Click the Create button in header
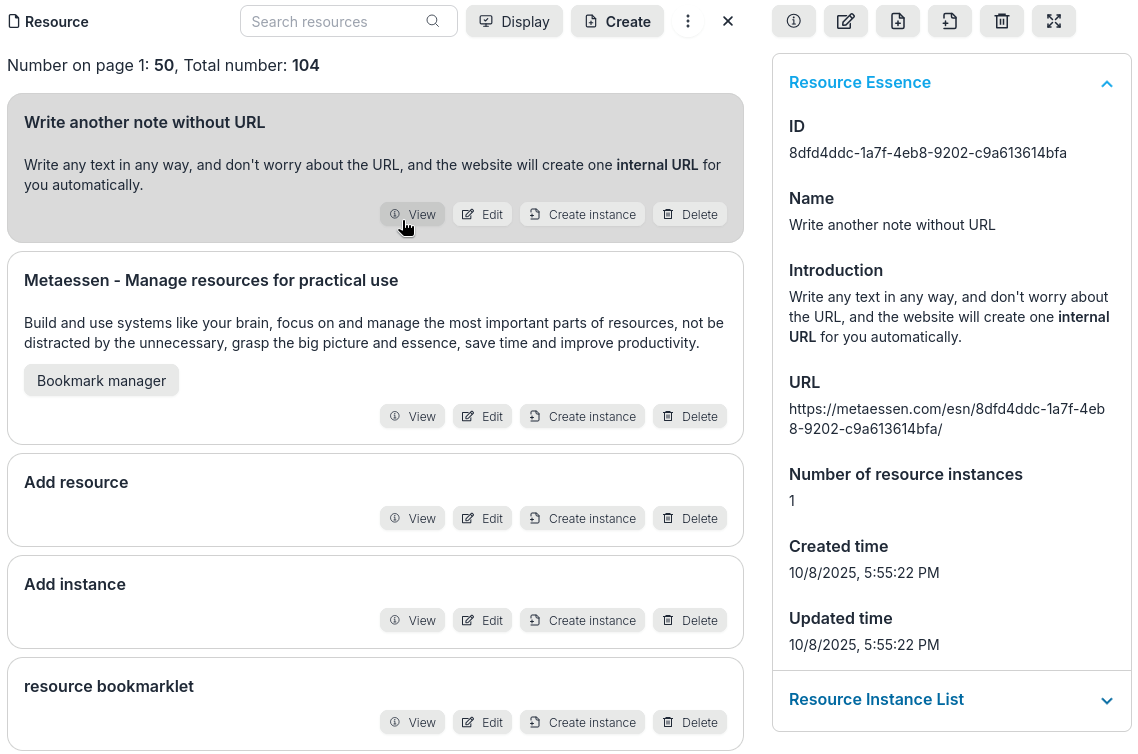The width and height of the screenshot is (1138, 754). [617, 21]
